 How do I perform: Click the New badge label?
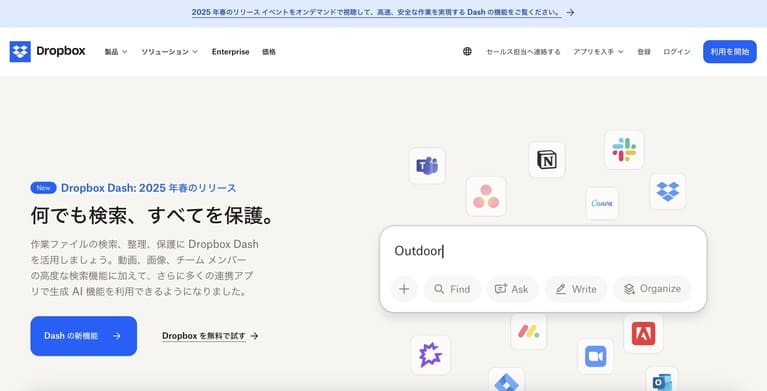tap(44, 188)
